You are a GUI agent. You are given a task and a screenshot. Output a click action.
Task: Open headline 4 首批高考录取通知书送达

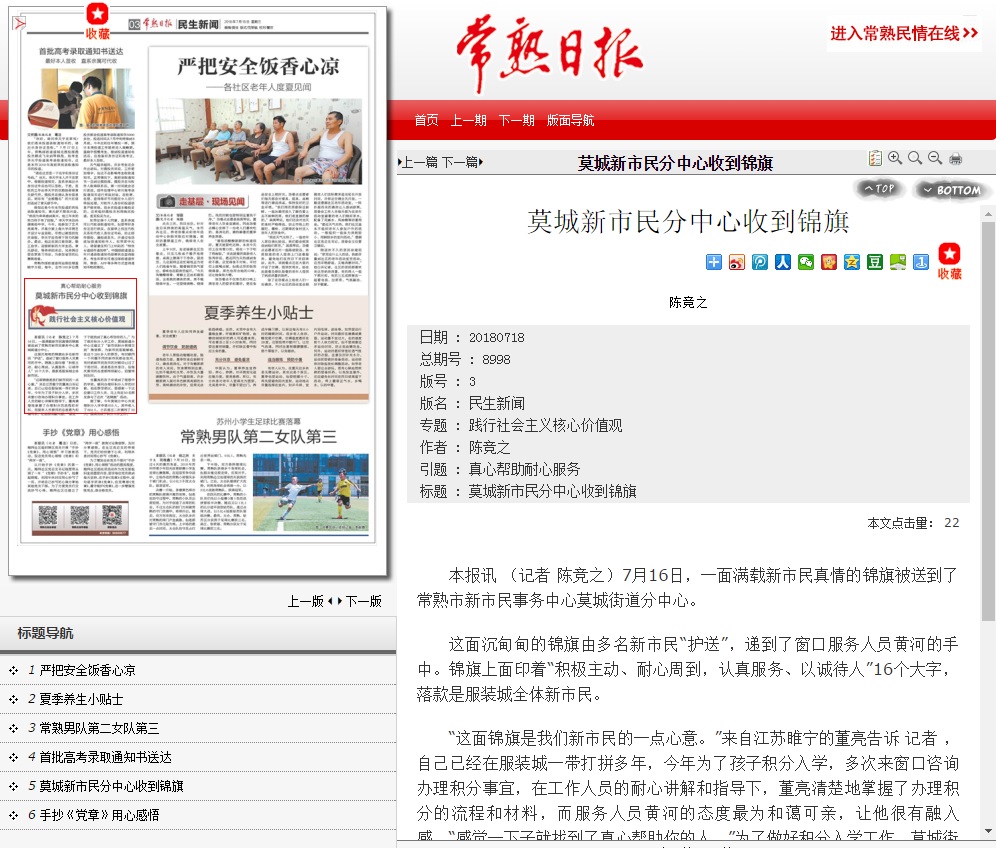pyautogui.click(x=105, y=757)
